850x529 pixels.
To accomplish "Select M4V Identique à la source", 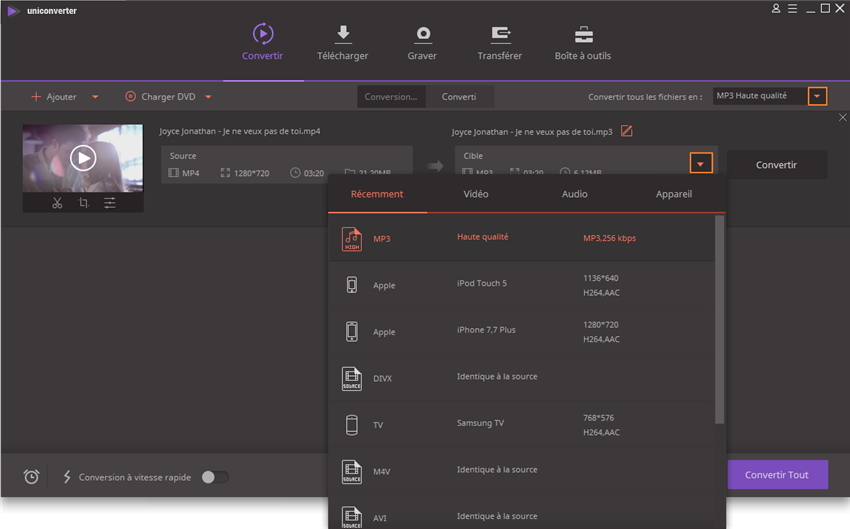I will coord(521,472).
